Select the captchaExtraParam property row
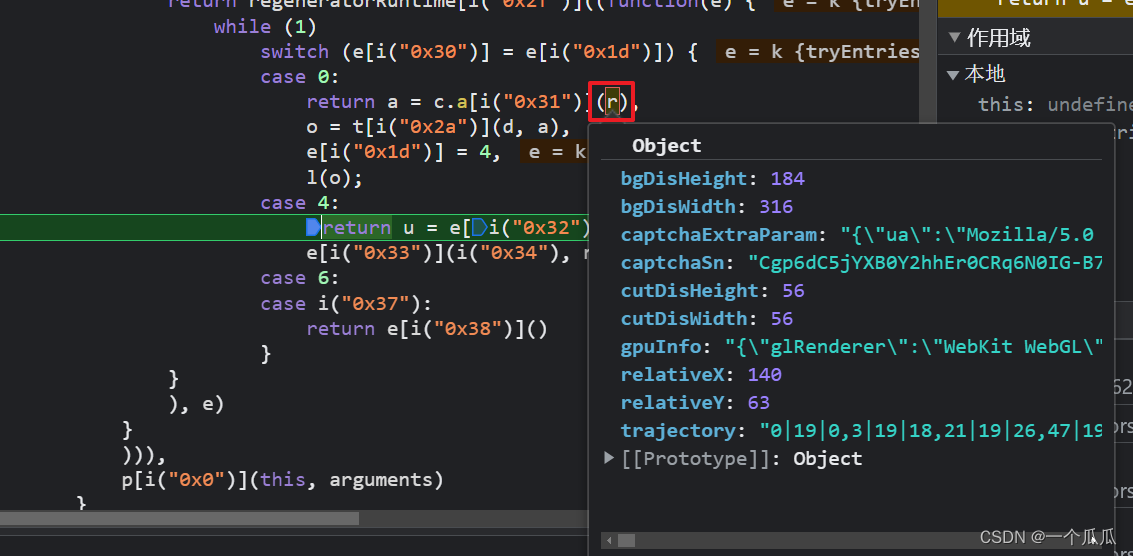This screenshot has height=556, width=1133. (x=857, y=235)
